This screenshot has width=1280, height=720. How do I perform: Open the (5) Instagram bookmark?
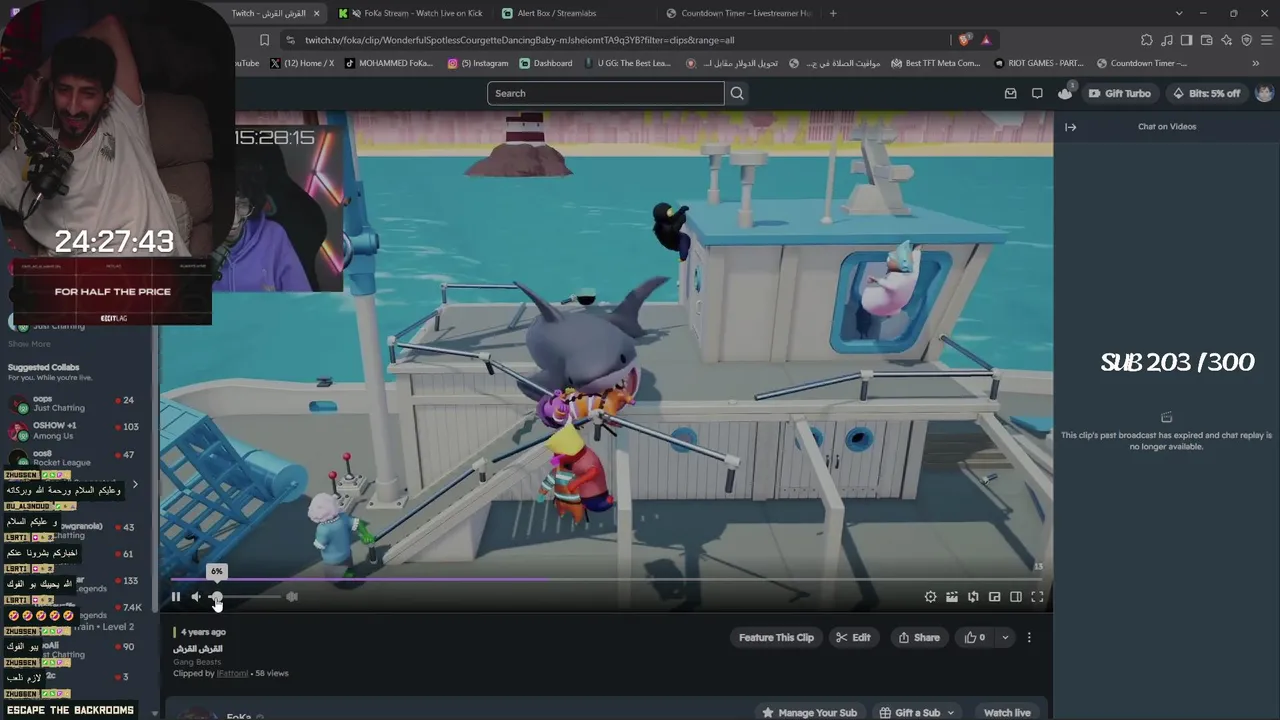(478, 63)
